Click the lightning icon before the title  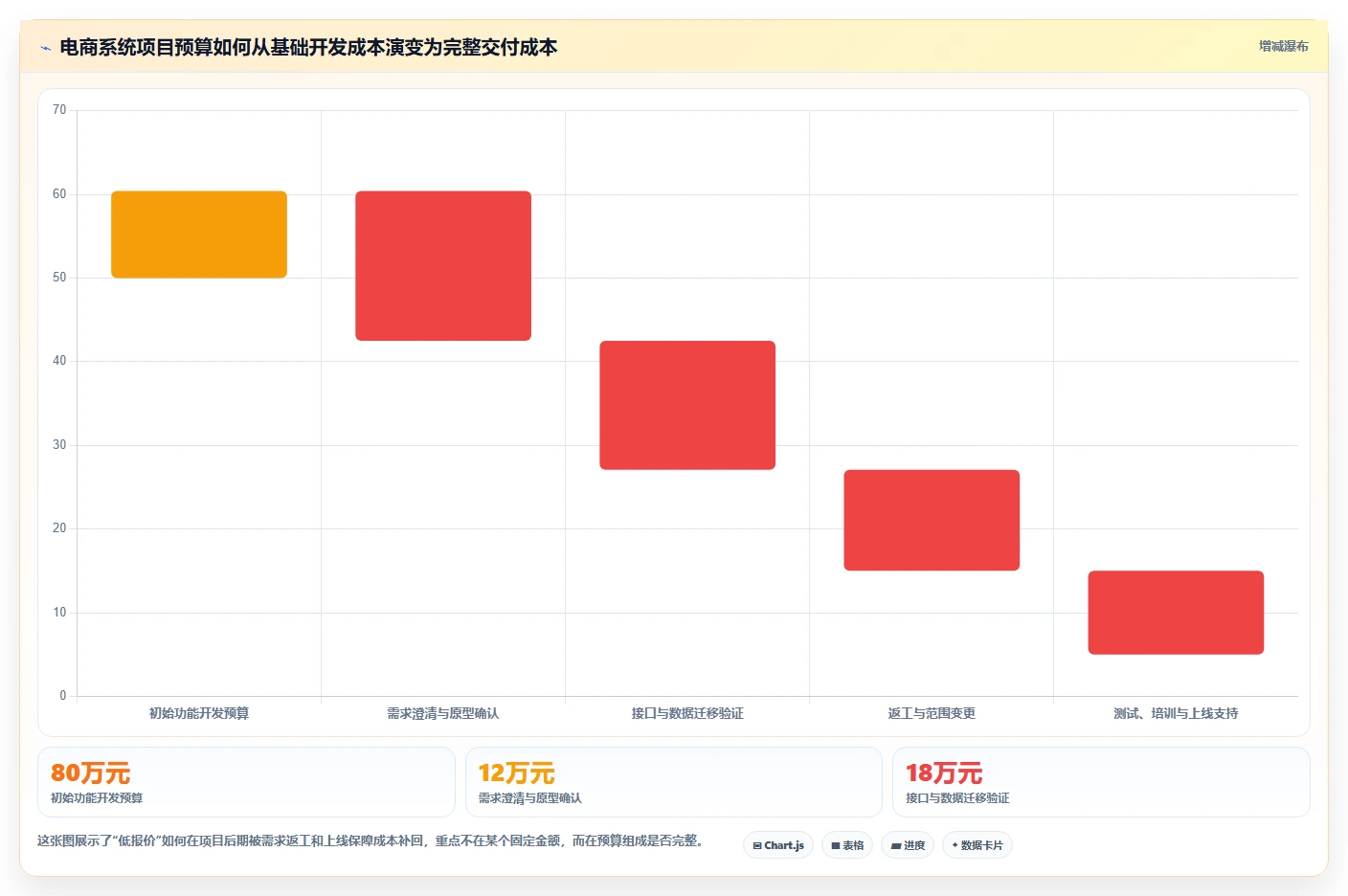tap(45, 48)
